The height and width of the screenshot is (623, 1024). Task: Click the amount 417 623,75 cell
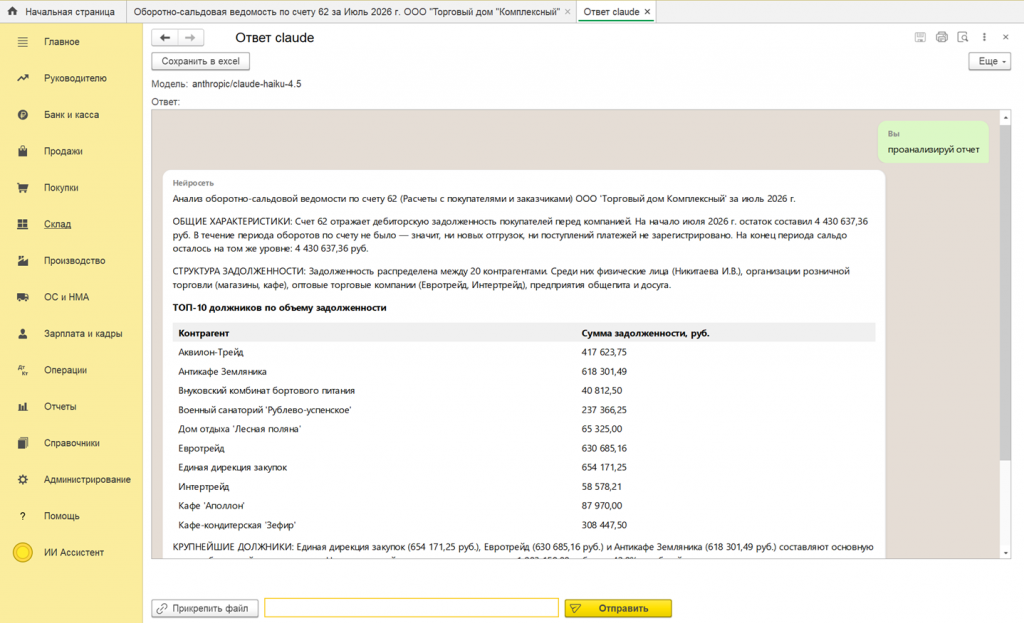pos(604,352)
